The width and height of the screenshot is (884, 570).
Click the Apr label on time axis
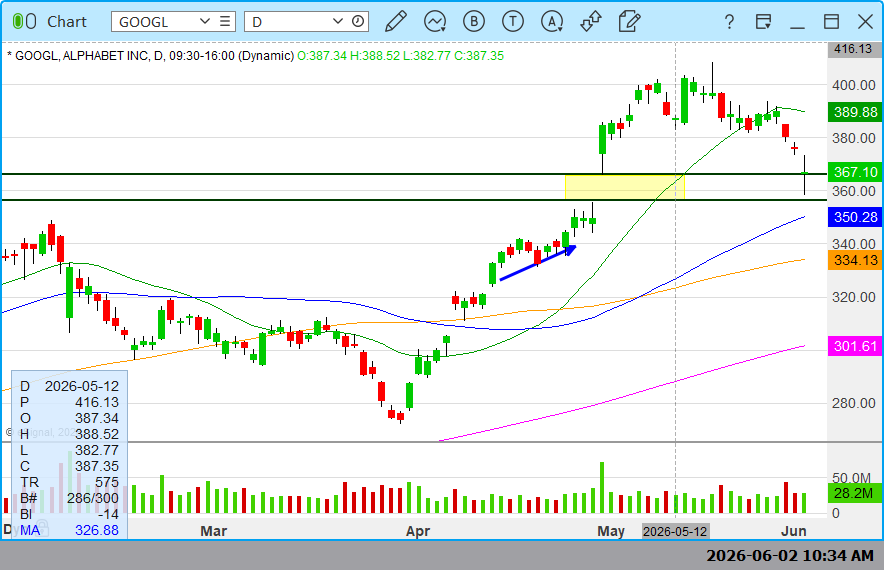click(x=418, y=531)
